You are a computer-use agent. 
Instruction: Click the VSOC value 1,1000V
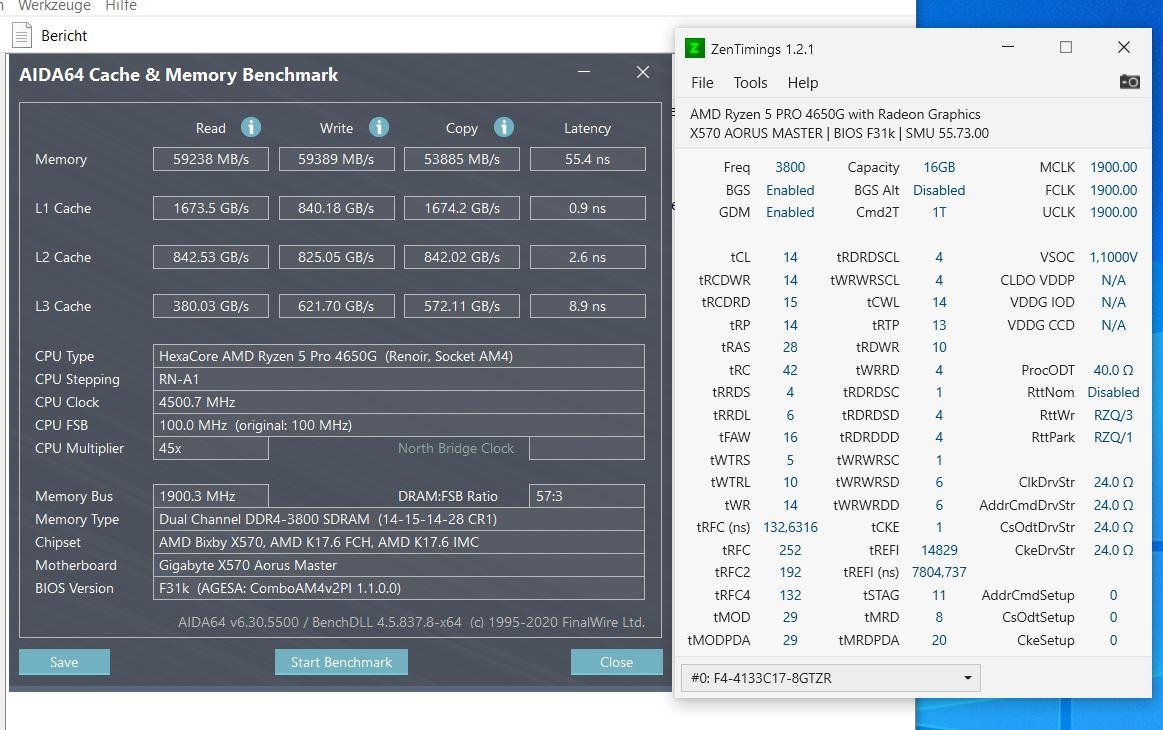click(1113, 257)
